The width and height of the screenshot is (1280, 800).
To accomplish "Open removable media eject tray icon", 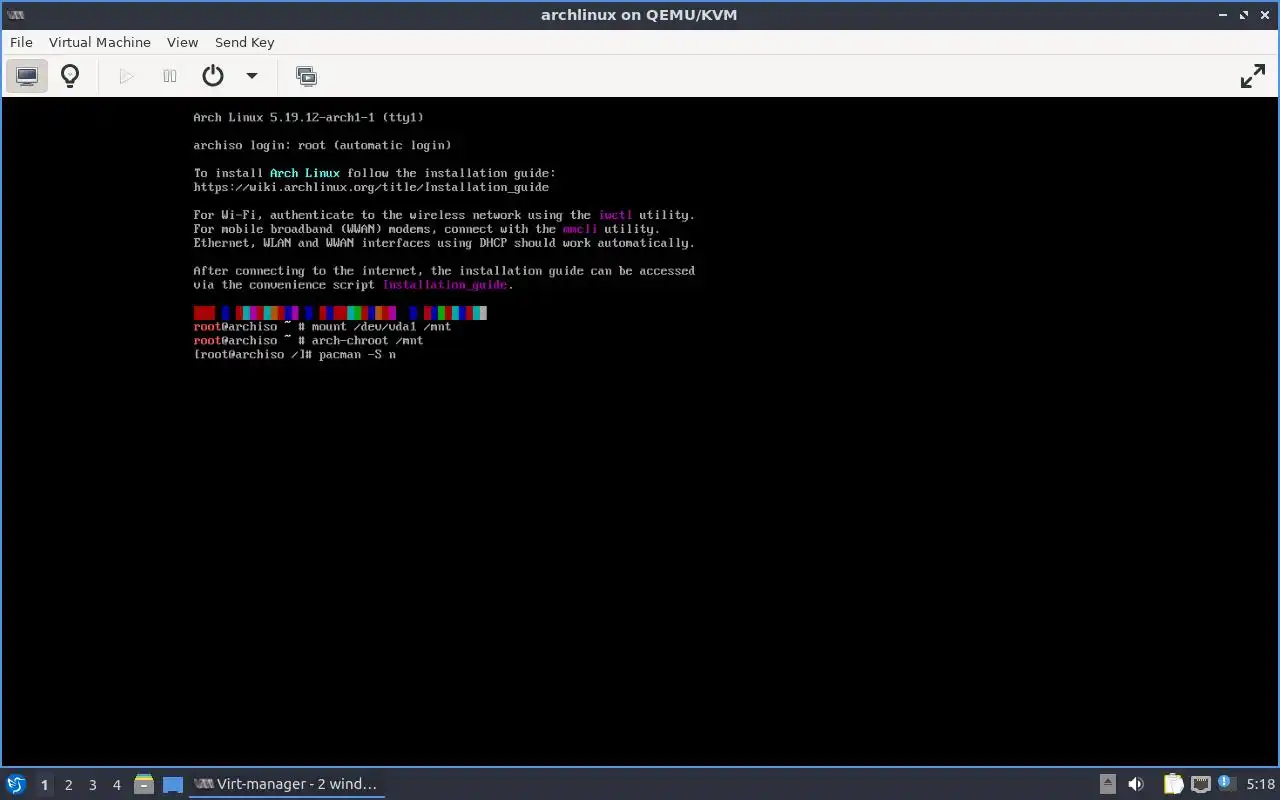I will (x=1108, y=784).
